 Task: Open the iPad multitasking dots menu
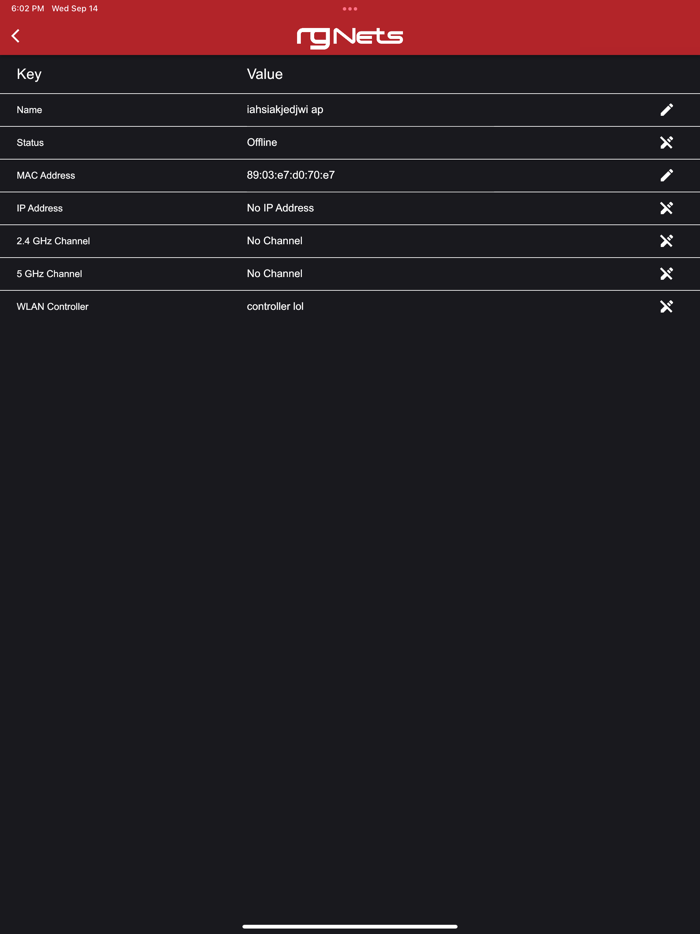(x=349, y=8)
